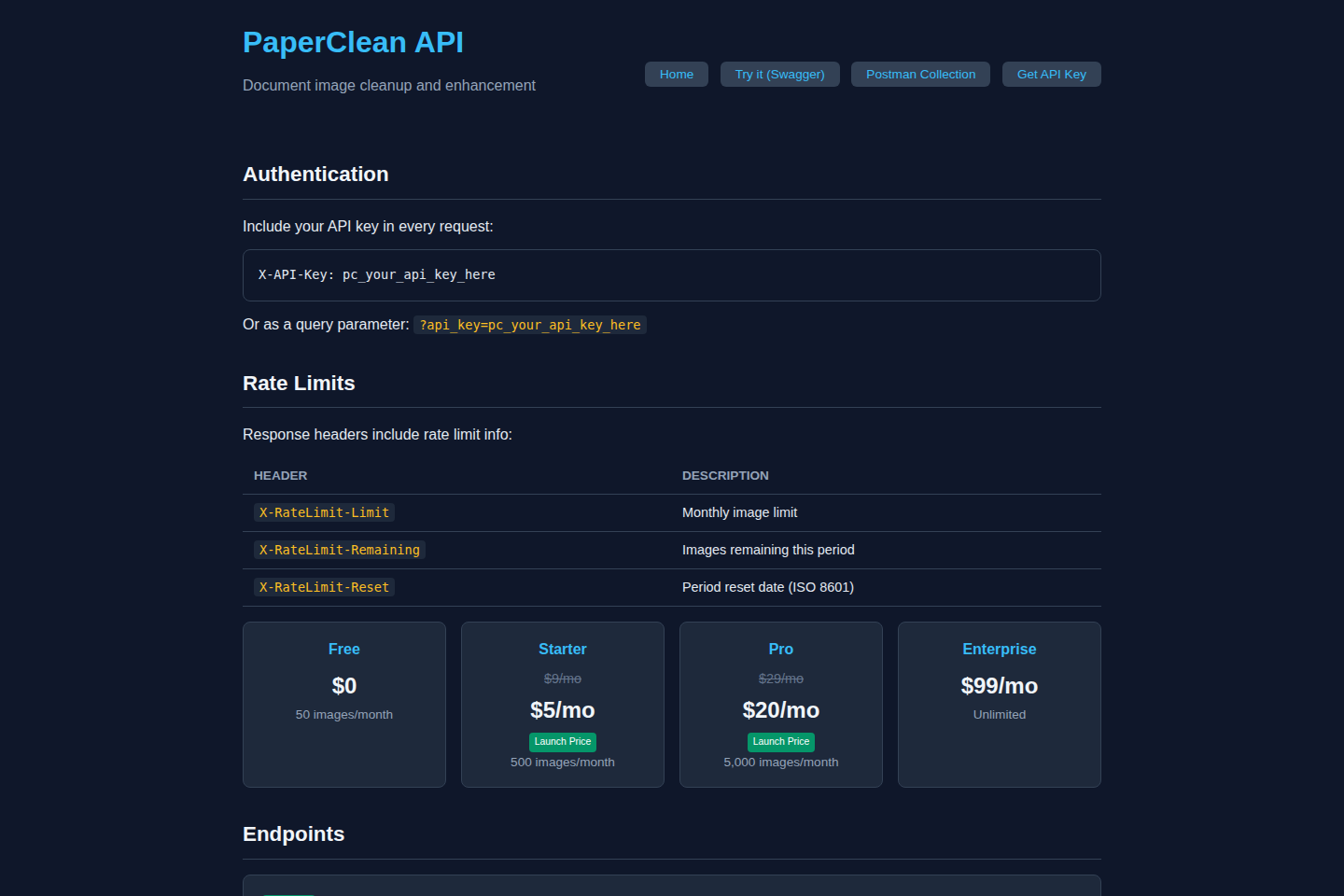
Task: Click the Get API Key button
Action: [1052, 75]
